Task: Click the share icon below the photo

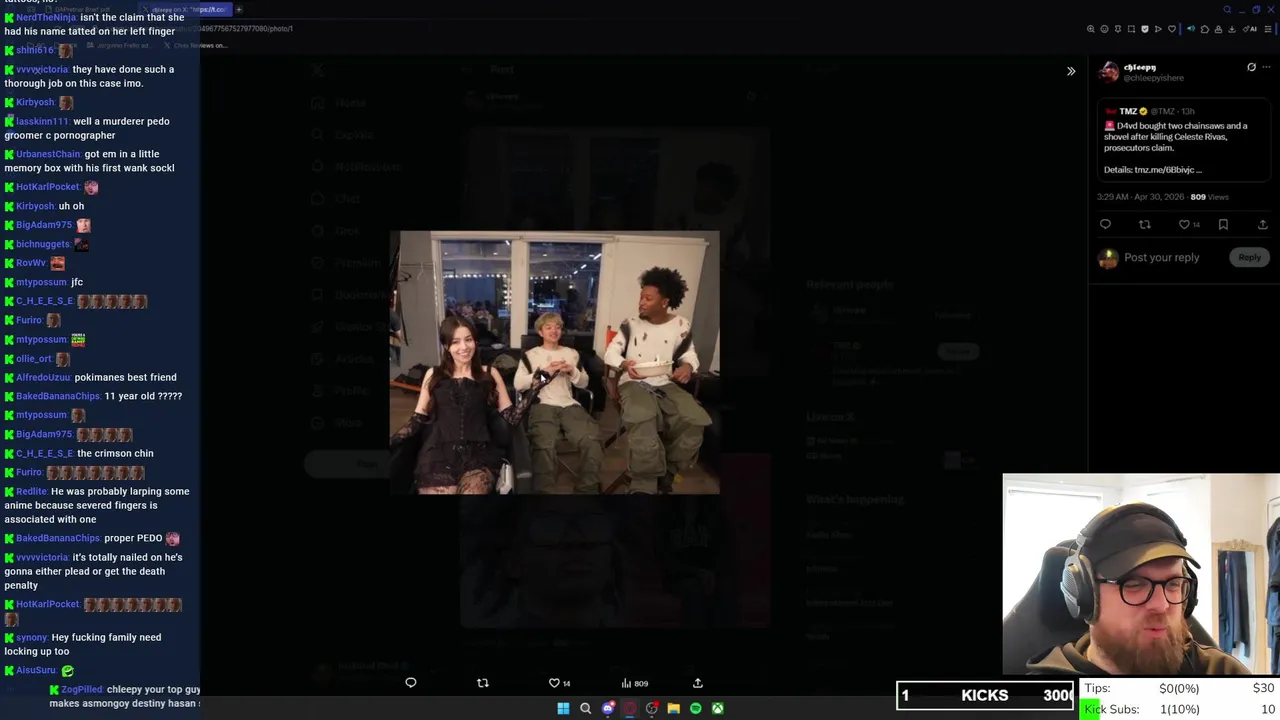Action: tap(698, 683)
